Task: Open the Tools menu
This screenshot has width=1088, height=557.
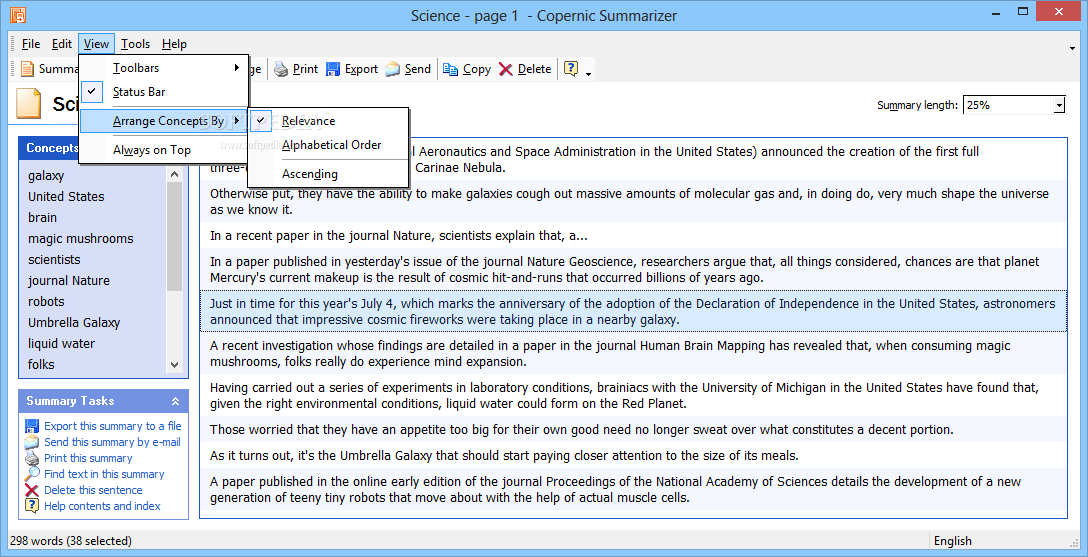Action: (135, 44)
